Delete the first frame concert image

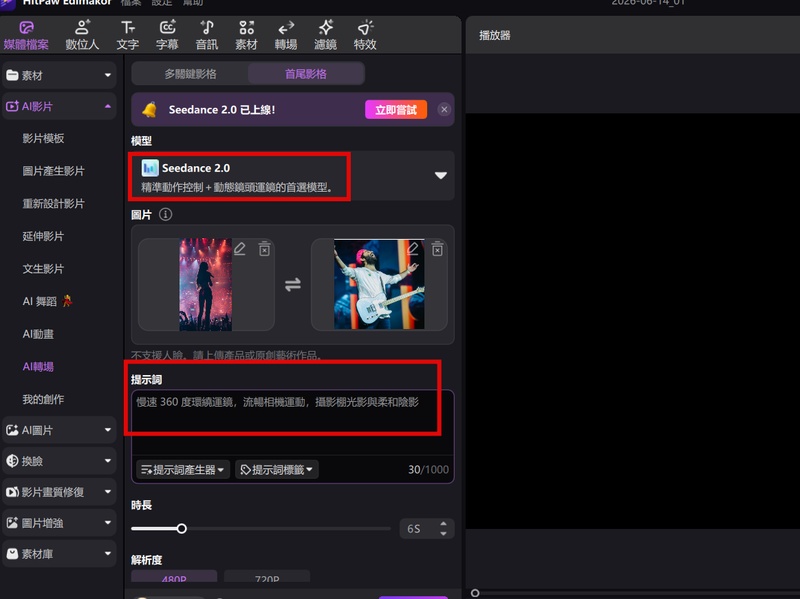pyautogui.click(x=264, y=249)
